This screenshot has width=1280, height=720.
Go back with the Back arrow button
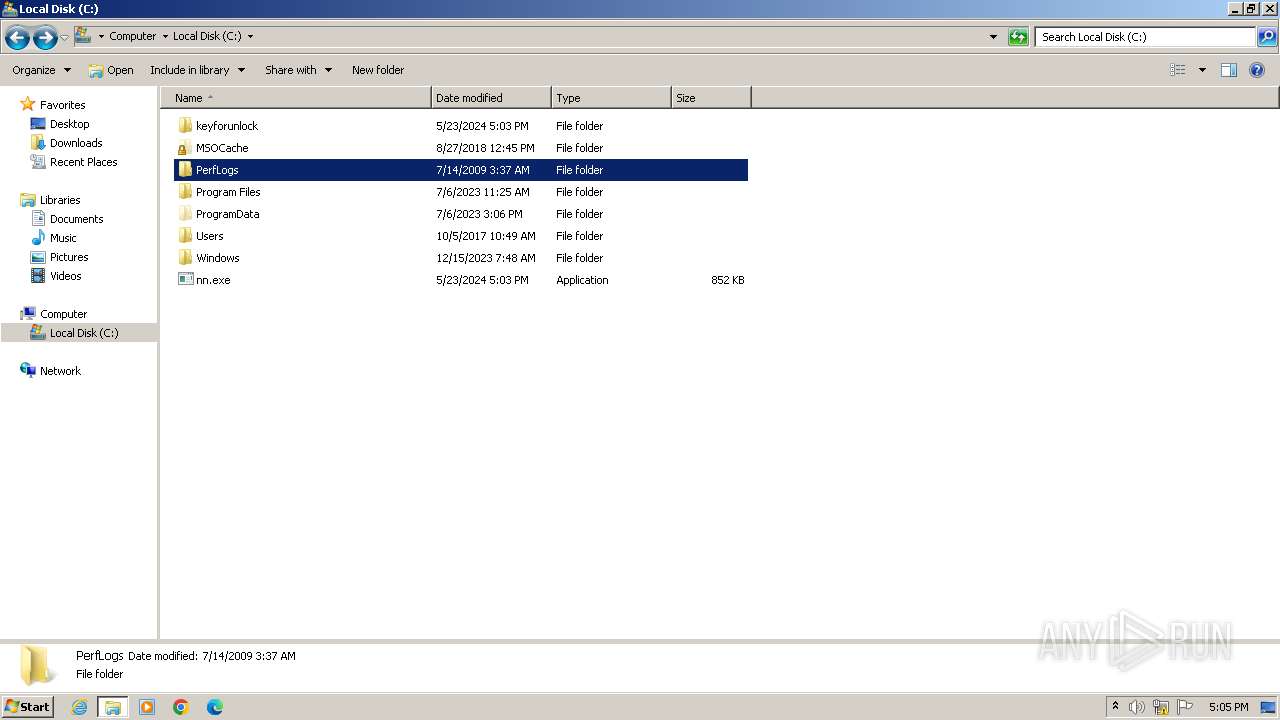17,38
